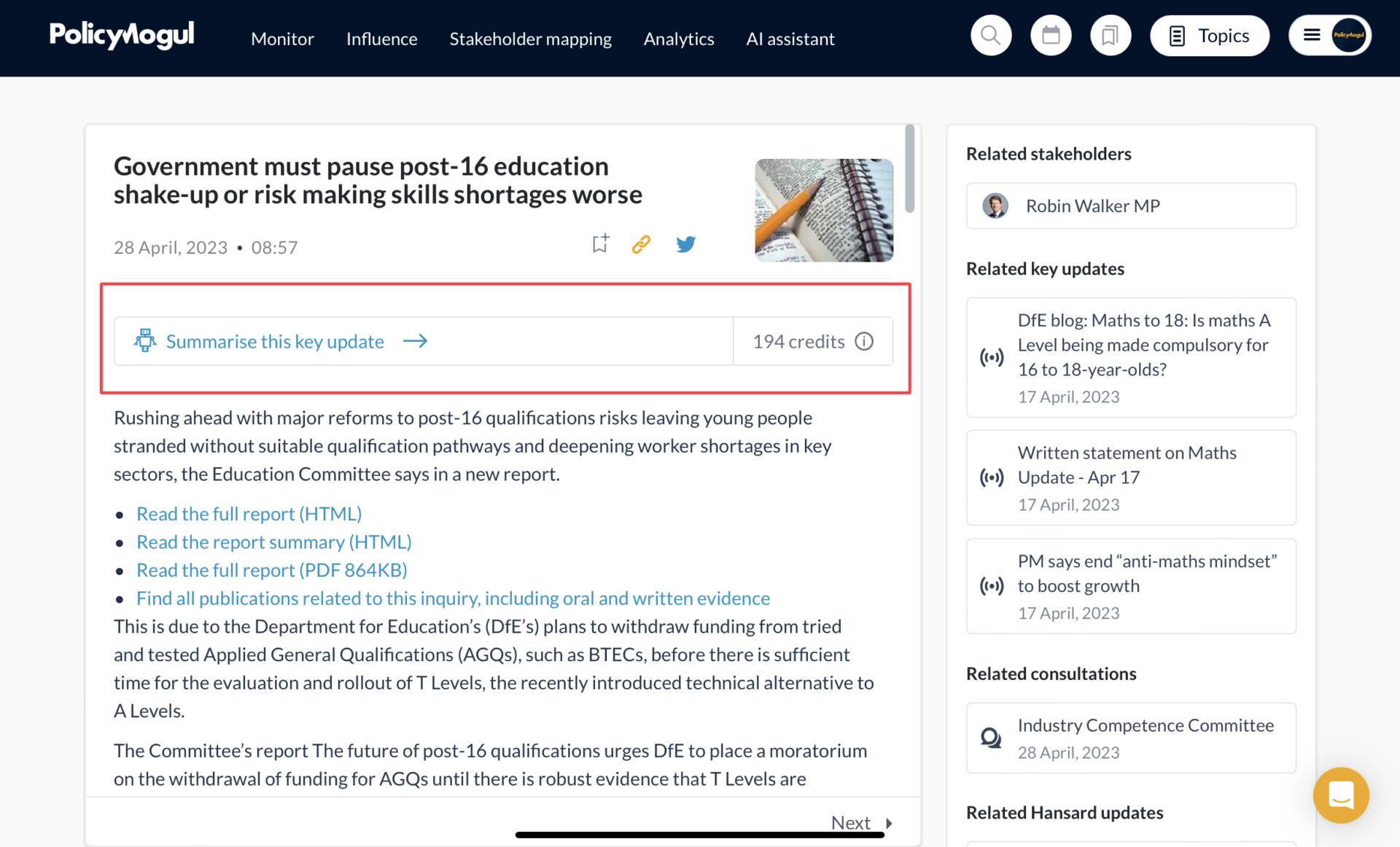The height and width of the screenshot is (847, 1400).
Task: Bookmark the article using the flag icon
Action: [x=599, y=243]
